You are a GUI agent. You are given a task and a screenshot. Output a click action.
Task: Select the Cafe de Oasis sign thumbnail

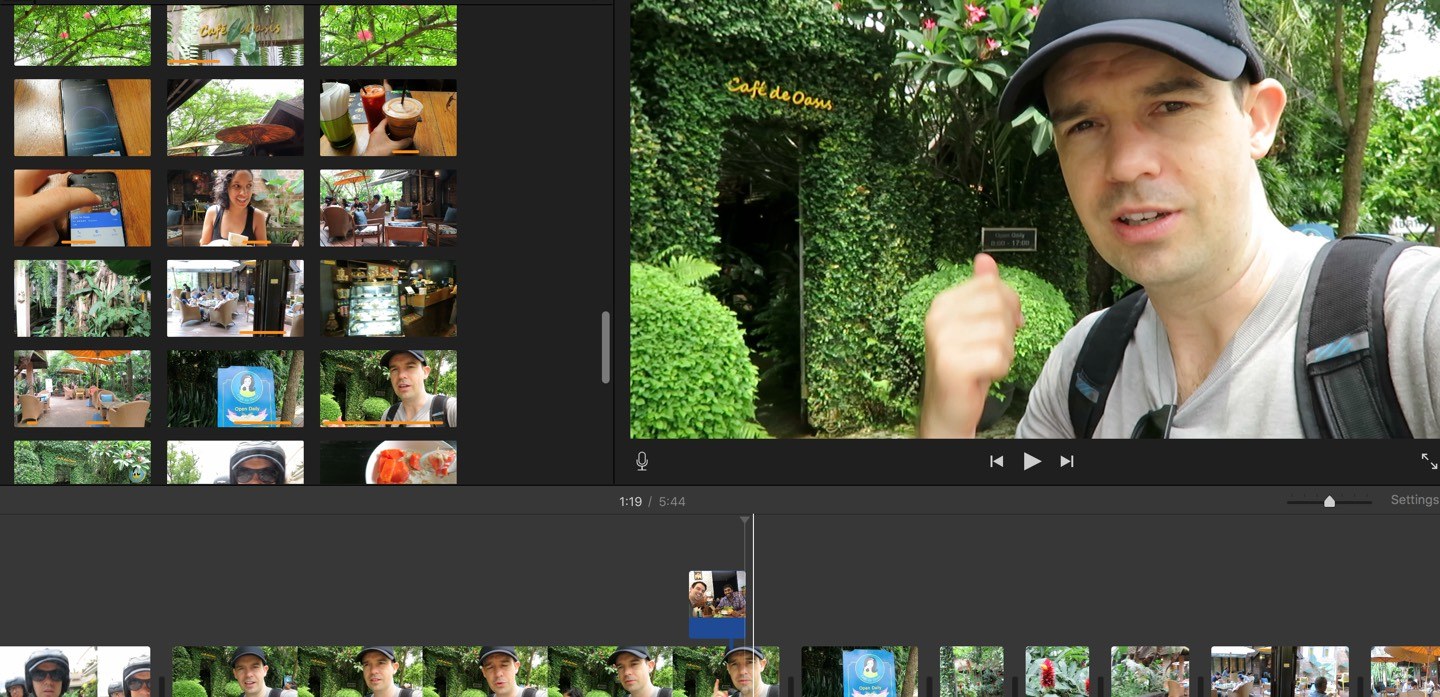coord(235,35)
